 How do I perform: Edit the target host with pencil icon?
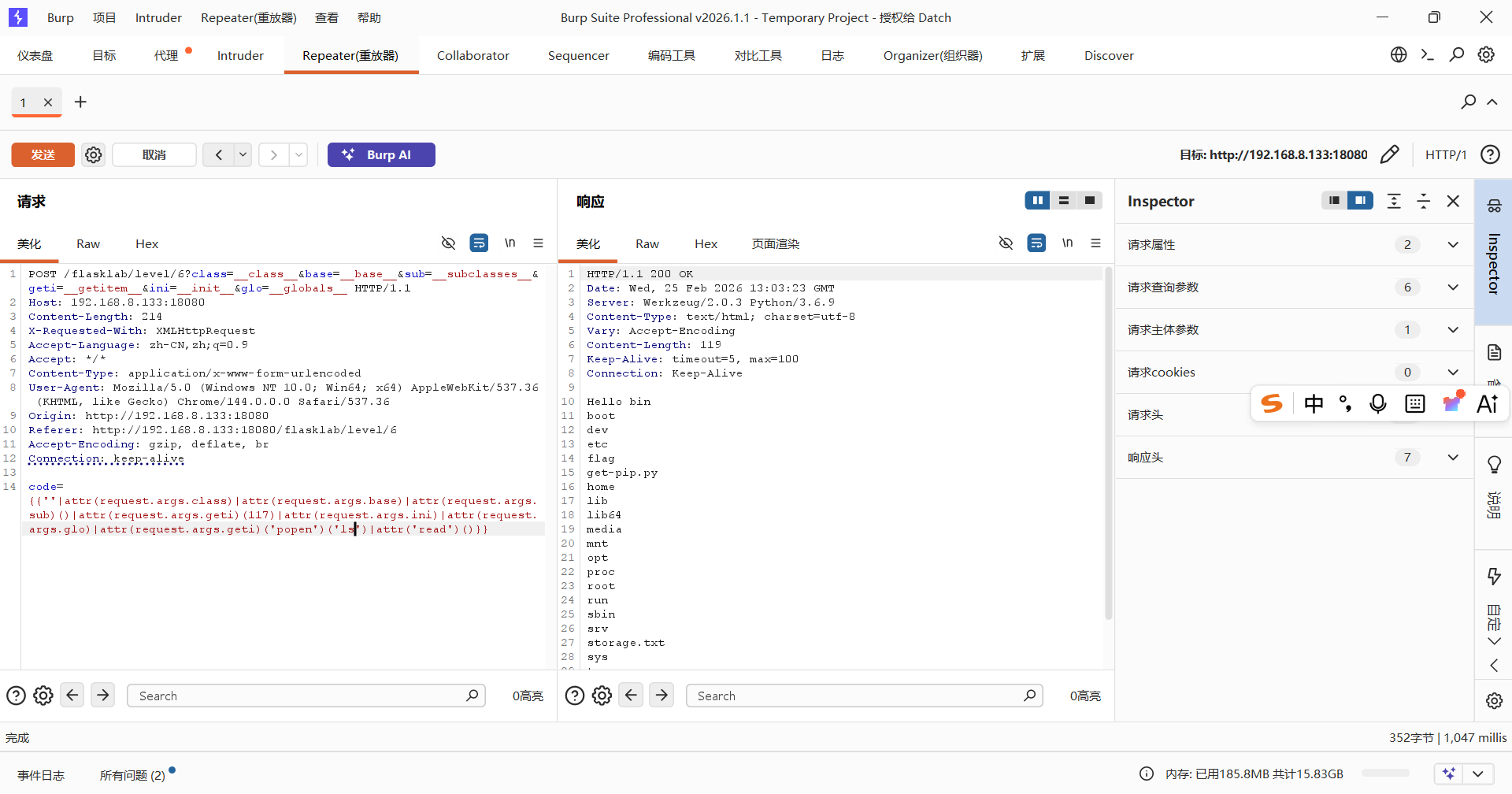tap(1390, 154)
